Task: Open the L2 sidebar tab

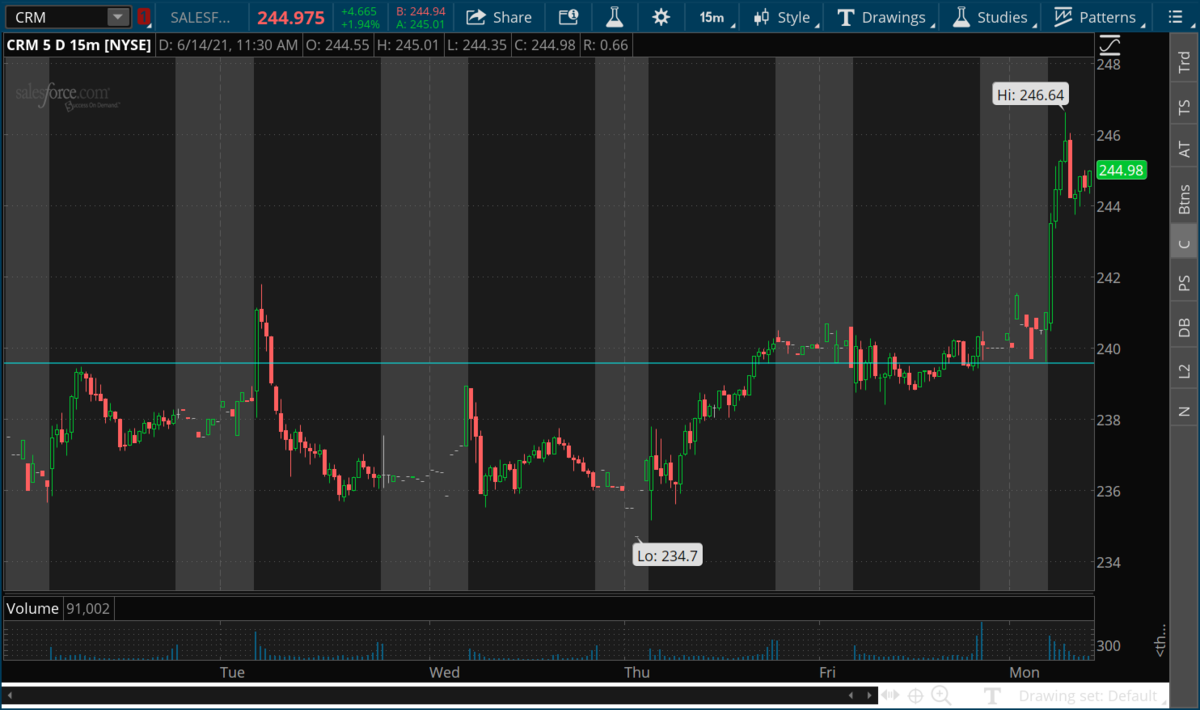Action: [1184, 370]
